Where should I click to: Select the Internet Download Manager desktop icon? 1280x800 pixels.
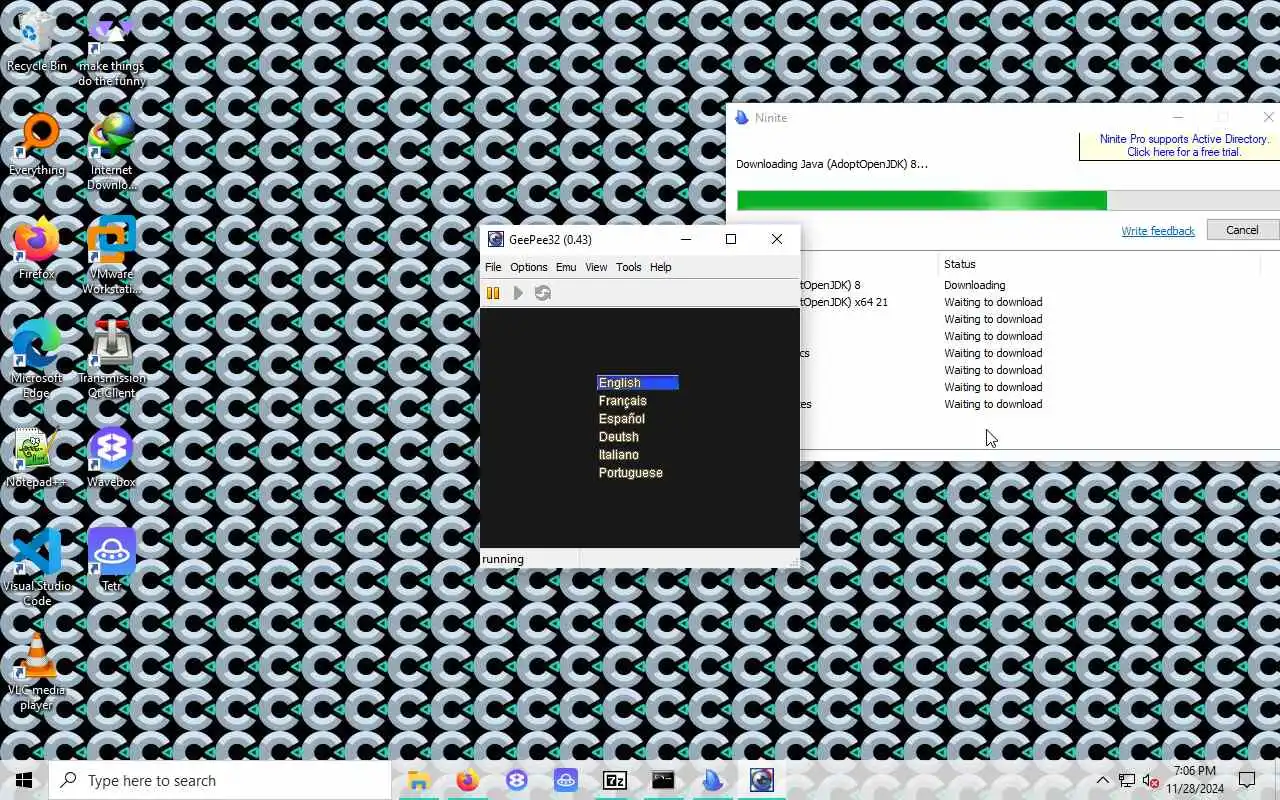(112, 153)
